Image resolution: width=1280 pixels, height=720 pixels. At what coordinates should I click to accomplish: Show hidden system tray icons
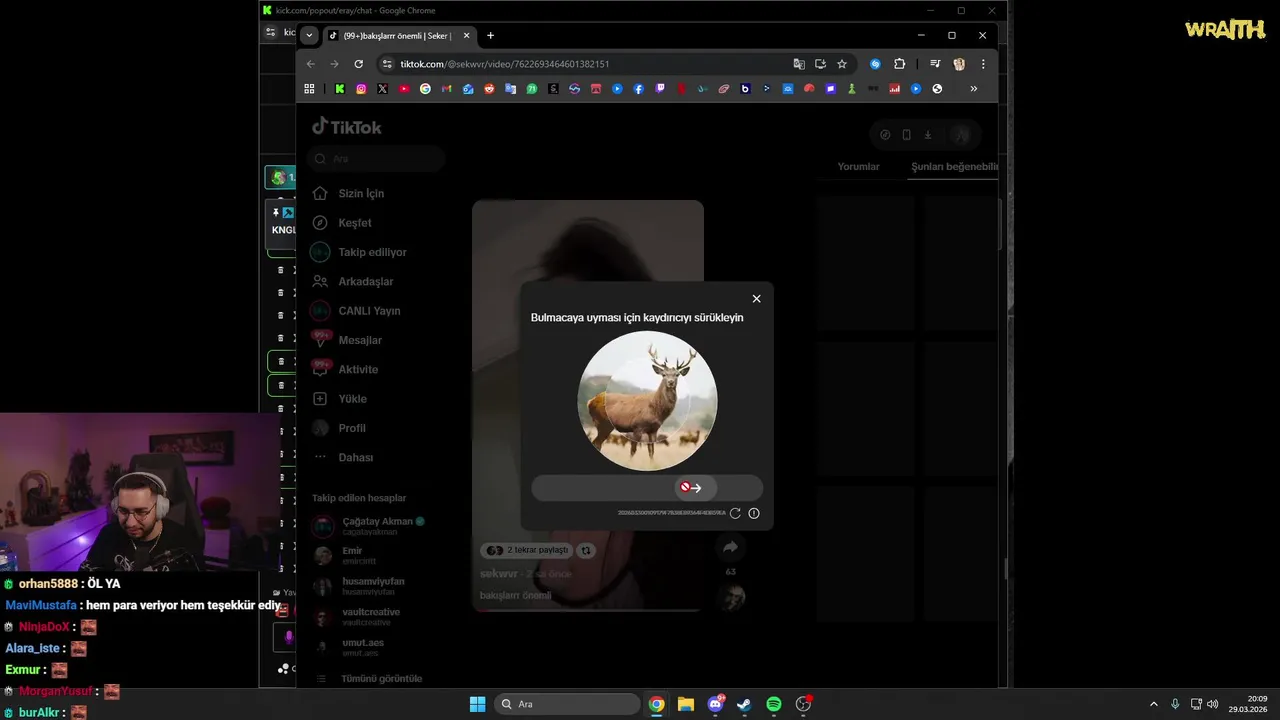1153,704
